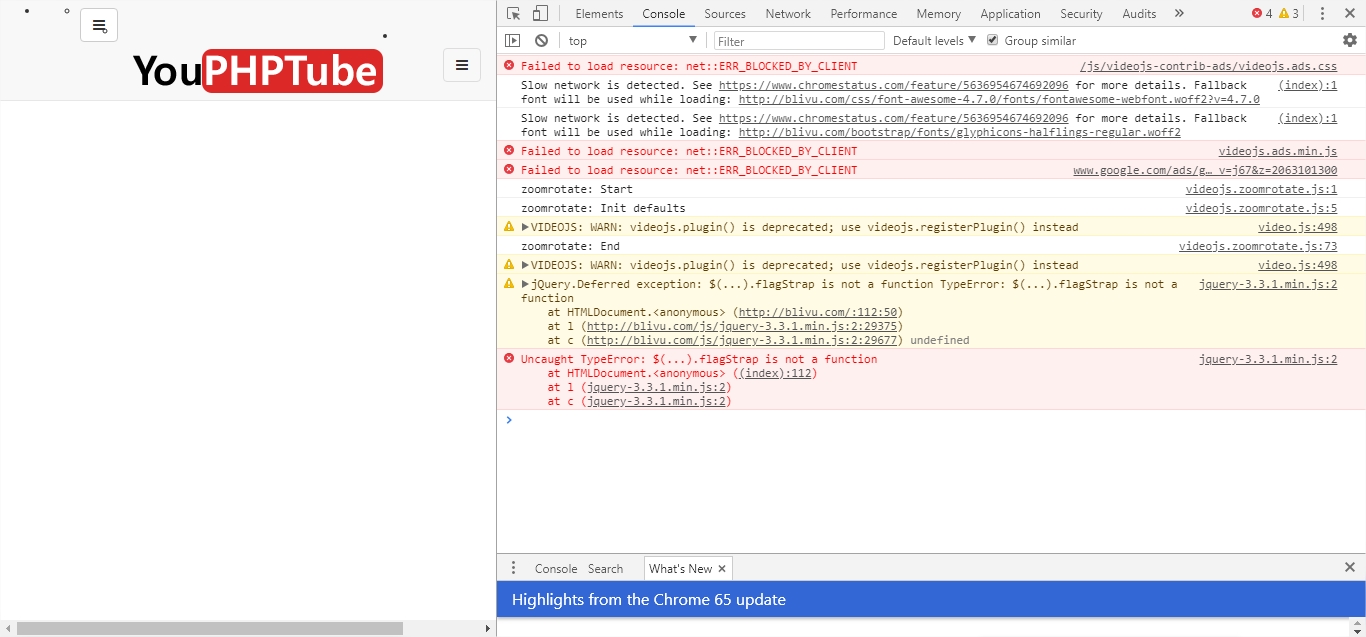This screenshot has width=1366, height=637.
Task: Open the videojs.zoomrotate.js:73 link
Action: click(1258, 246)
